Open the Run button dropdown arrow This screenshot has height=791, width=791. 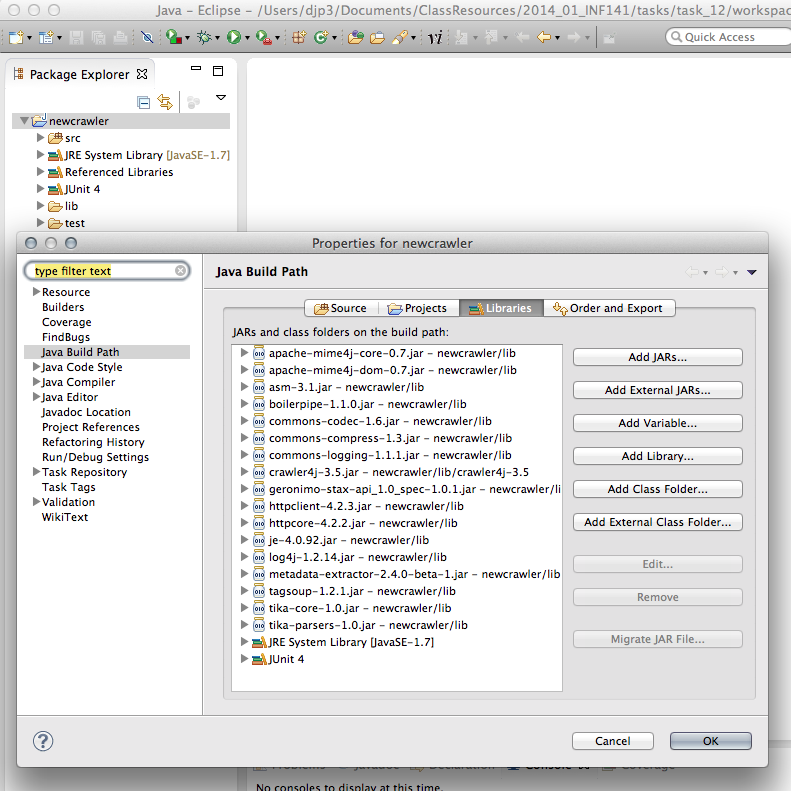click(247, 38)
